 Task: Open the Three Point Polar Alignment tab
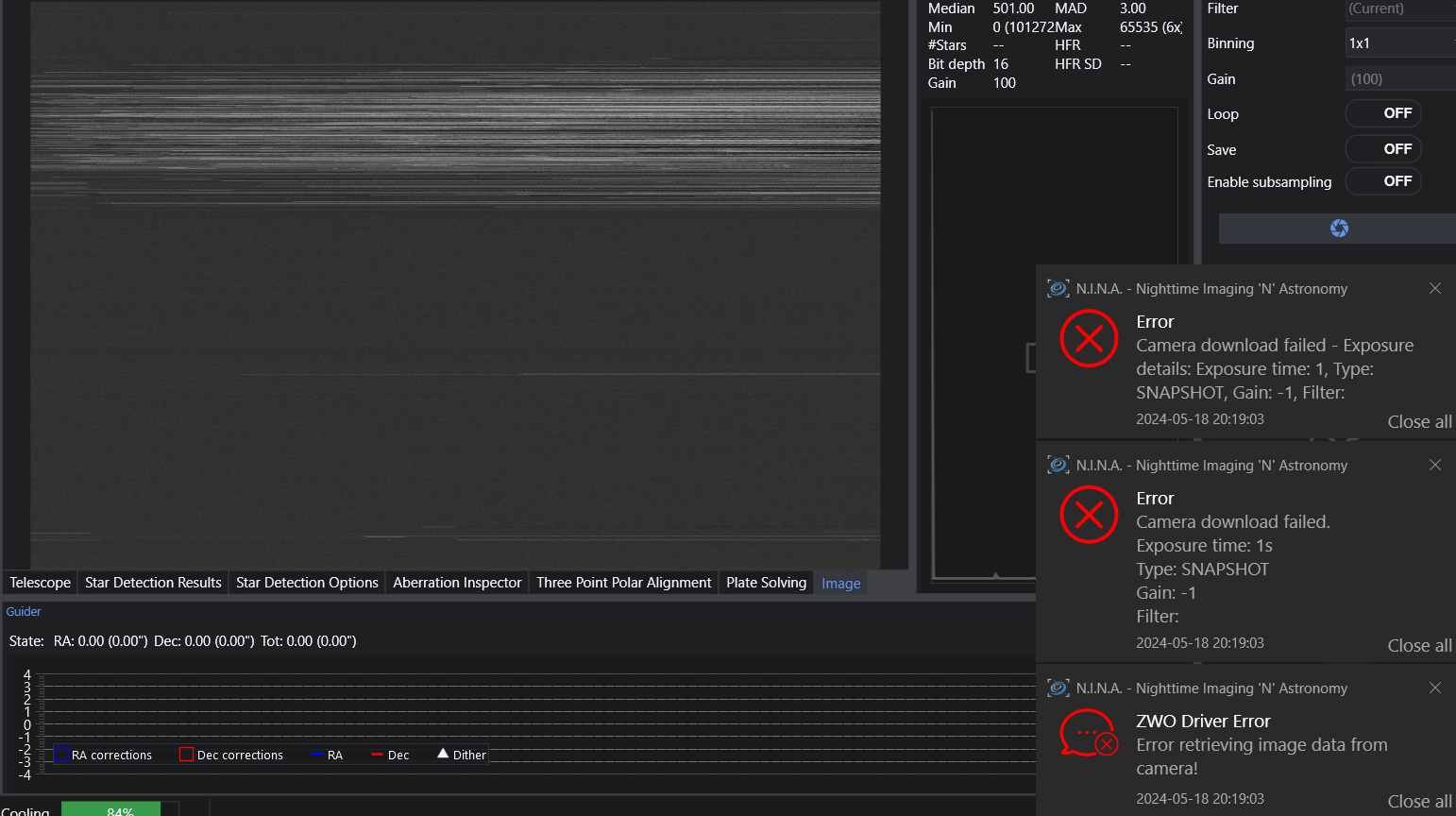coord(624,583)
